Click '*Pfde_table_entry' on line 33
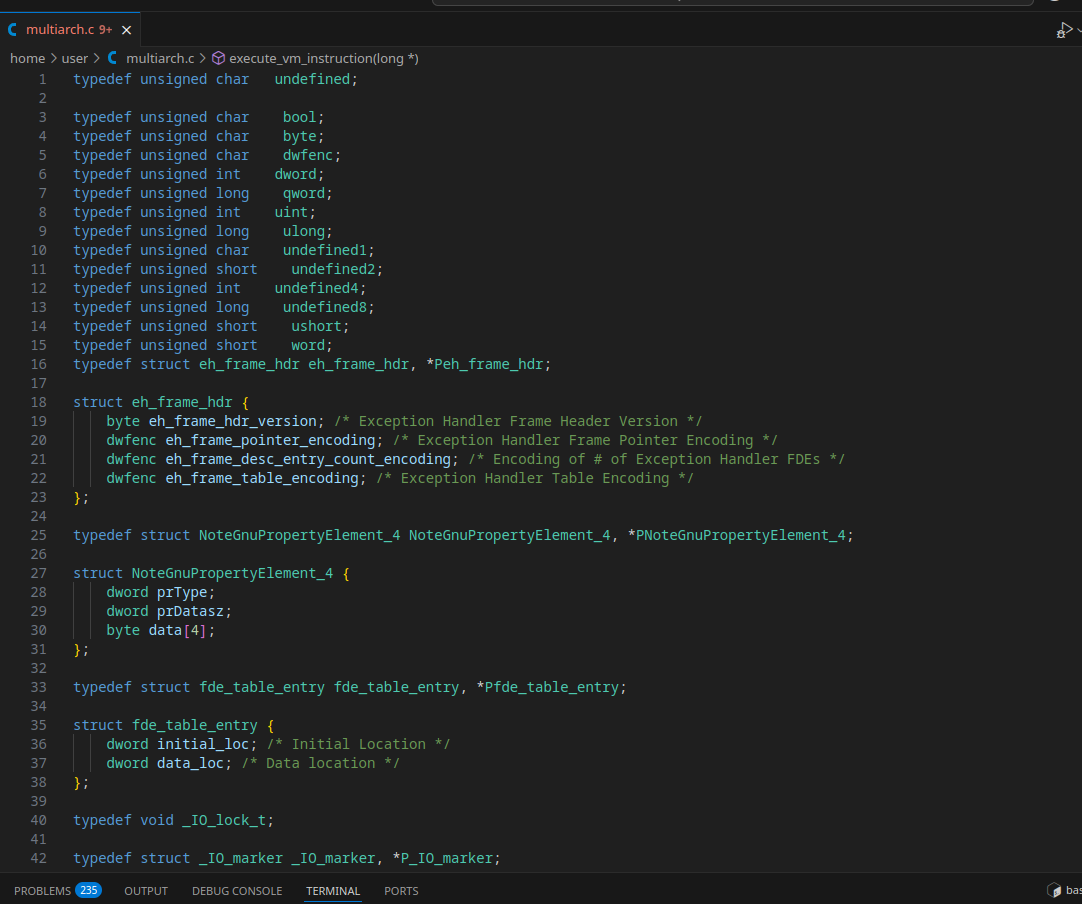Screen dimensions: 1082x904 pyautogui.click(x=547, y=687)
